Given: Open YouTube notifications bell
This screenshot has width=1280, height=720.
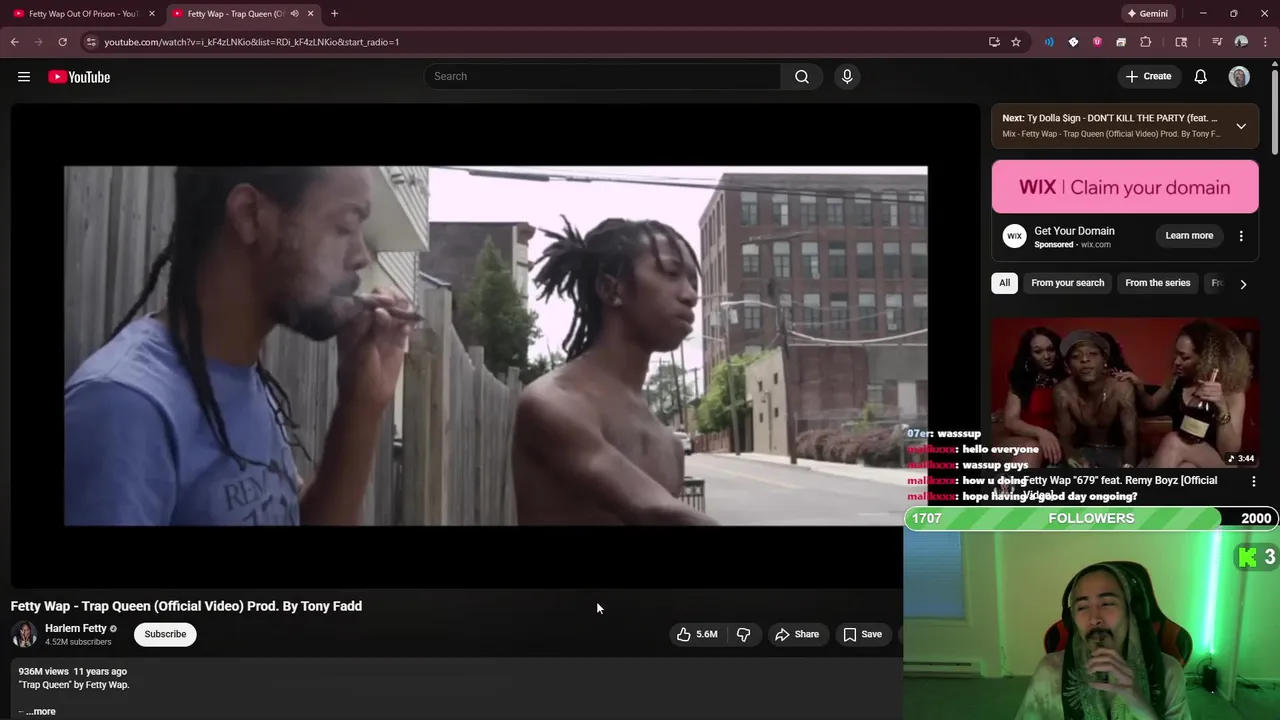Looking at the screenshot, I should click(x=1201, y=77).
